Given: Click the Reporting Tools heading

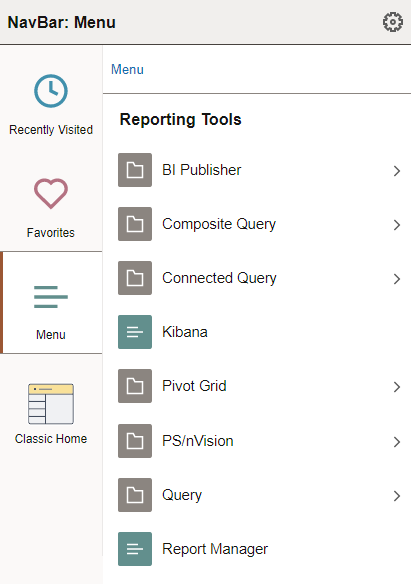Looking at the screenshot, I should point(181,120).
